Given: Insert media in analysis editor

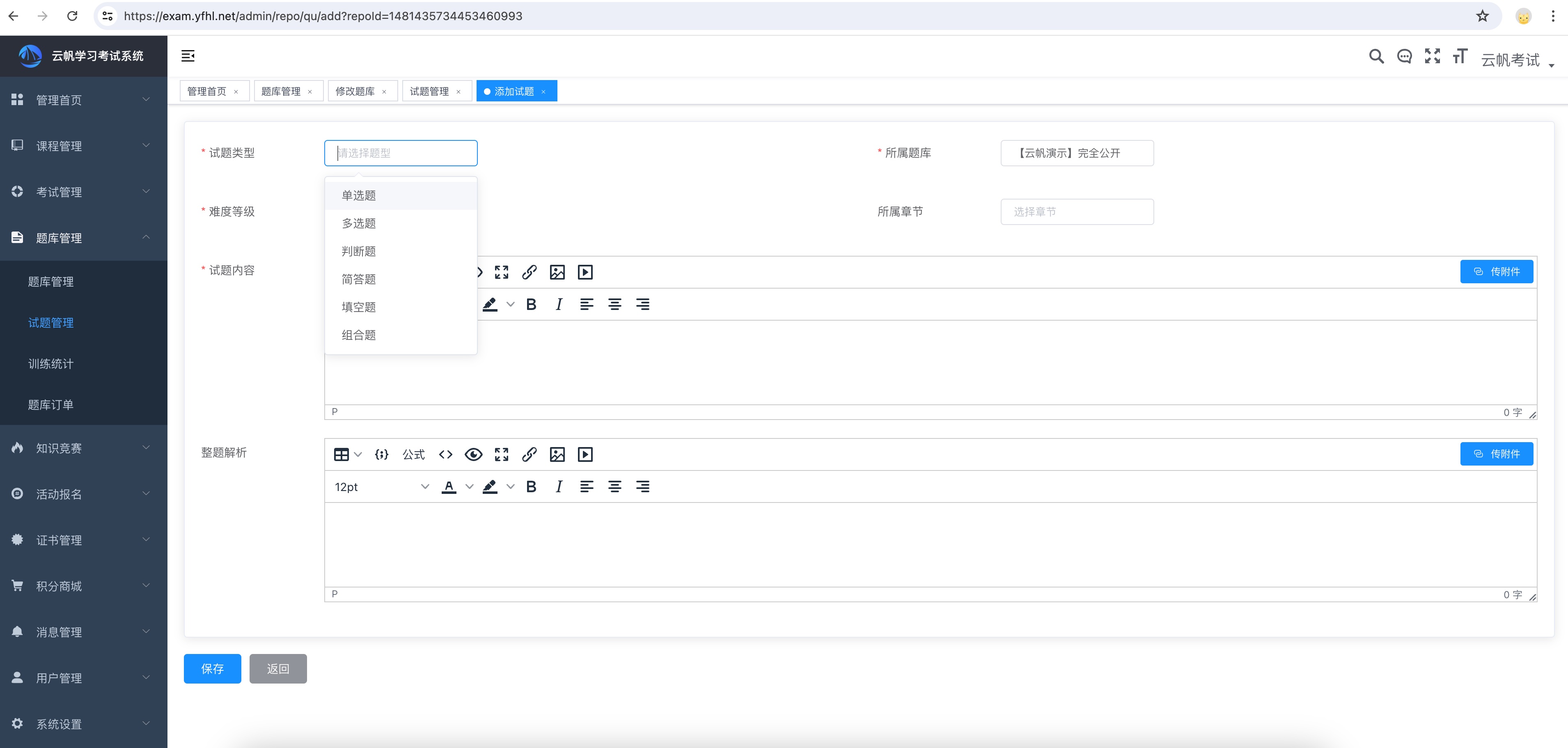Looking at the screenshot, I should [x=586, y=454].
